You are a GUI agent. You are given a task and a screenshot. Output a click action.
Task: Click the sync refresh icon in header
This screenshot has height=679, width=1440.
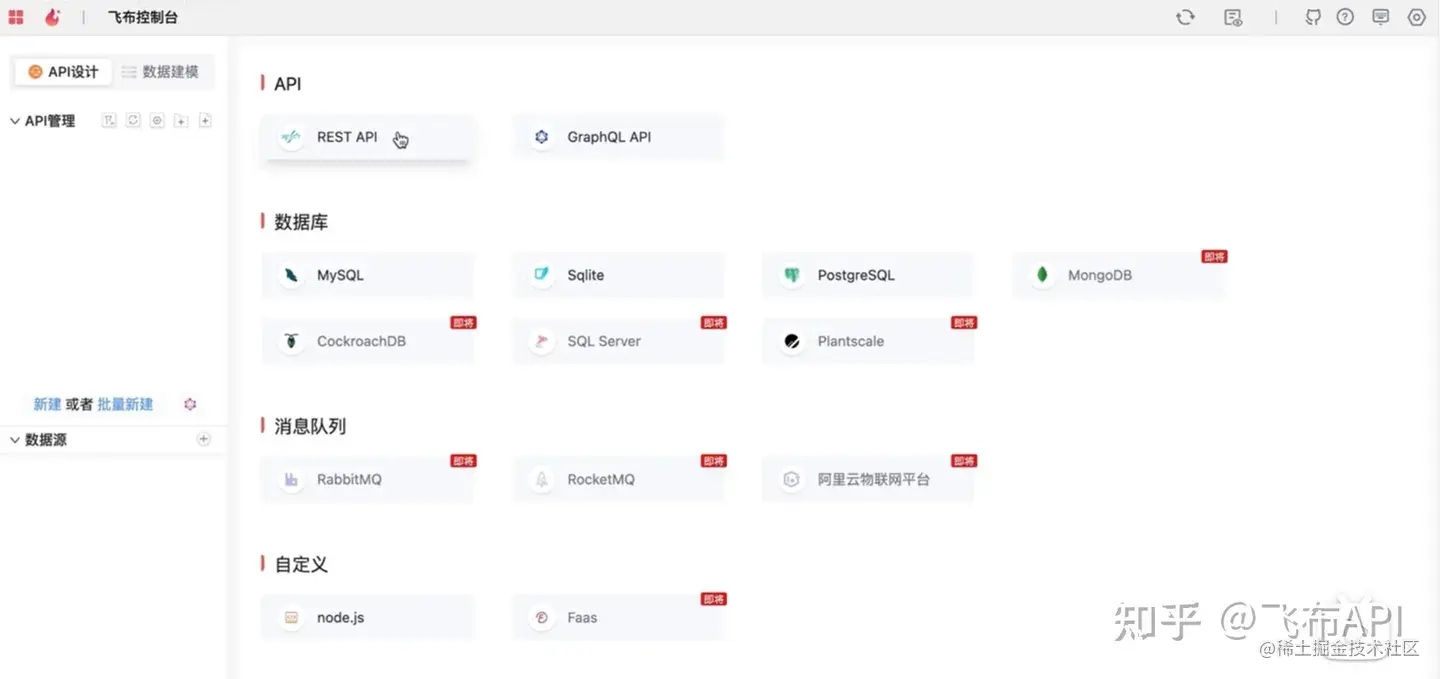coord(1185,17)
